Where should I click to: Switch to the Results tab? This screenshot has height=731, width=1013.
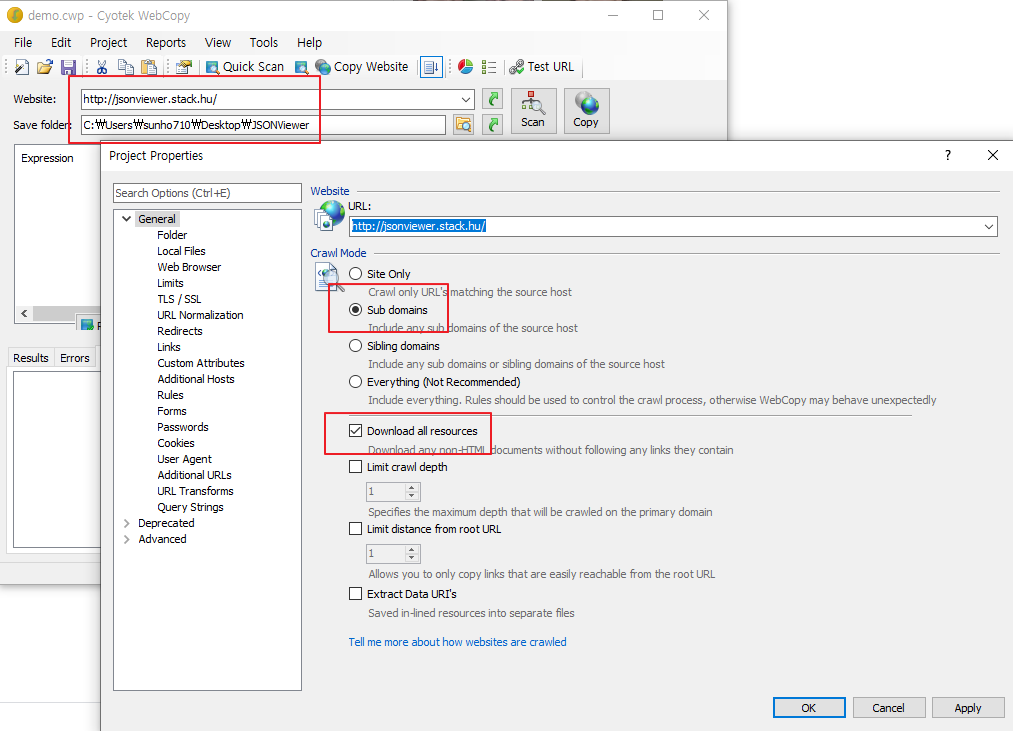tap(31, 357)
